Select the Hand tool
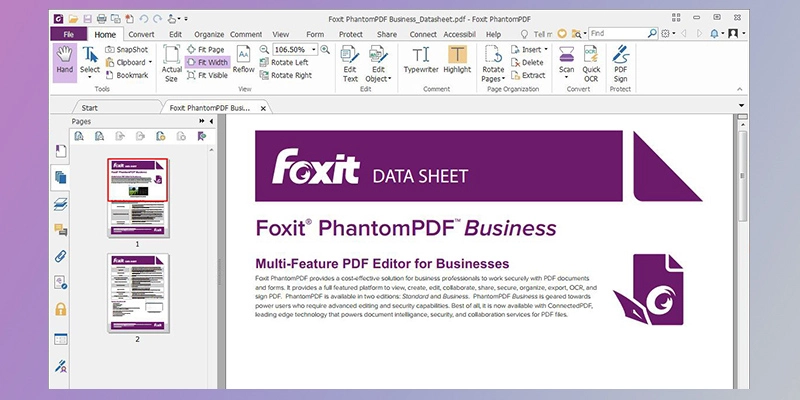Screen dimensions: 800x400 point(65,63)
